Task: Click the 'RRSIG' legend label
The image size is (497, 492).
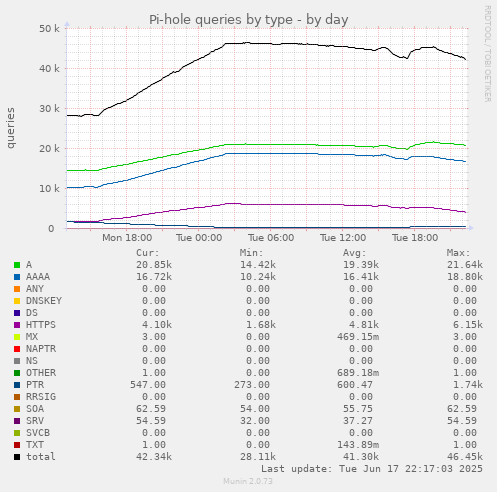Action: point(41,397)
